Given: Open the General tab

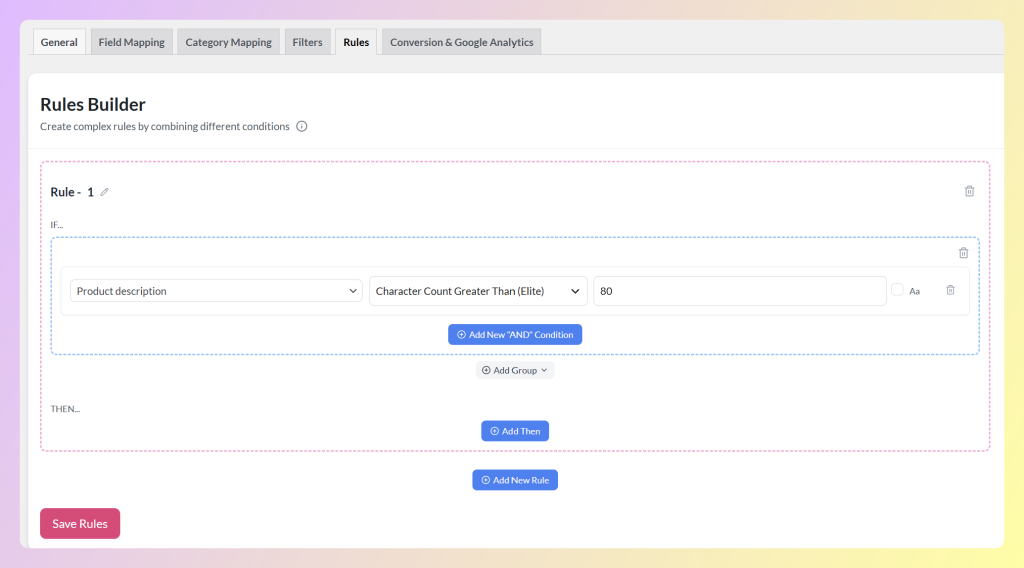Looking at the screenshot, I should pyautogui.click(x=59, y=42).
